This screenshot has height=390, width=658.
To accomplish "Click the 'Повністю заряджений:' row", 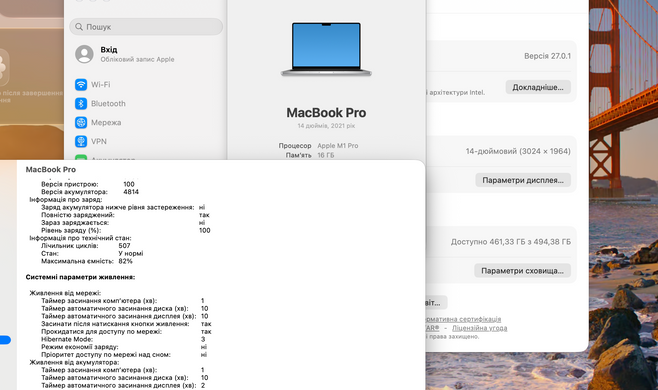I will [125, 215].
